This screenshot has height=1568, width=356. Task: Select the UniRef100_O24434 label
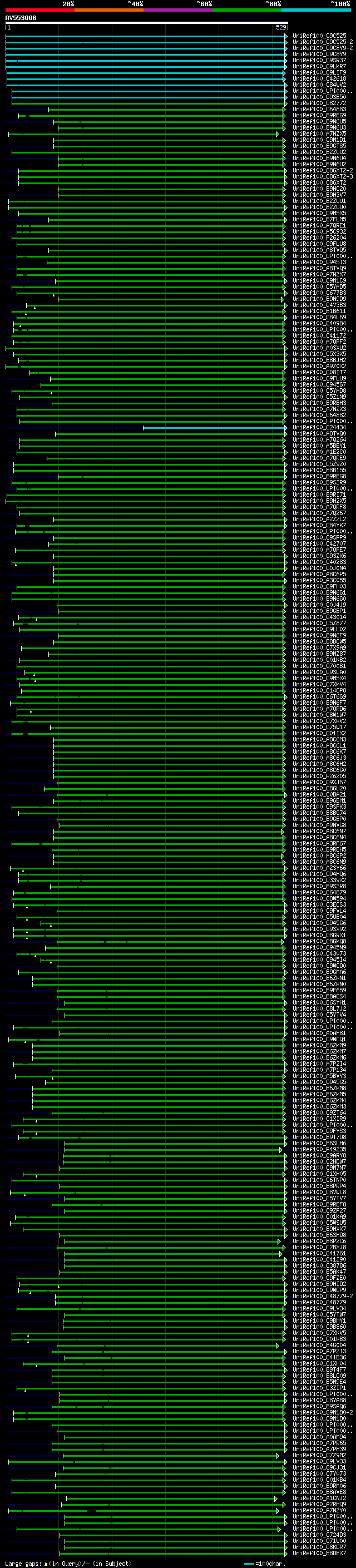click(319, 427)
